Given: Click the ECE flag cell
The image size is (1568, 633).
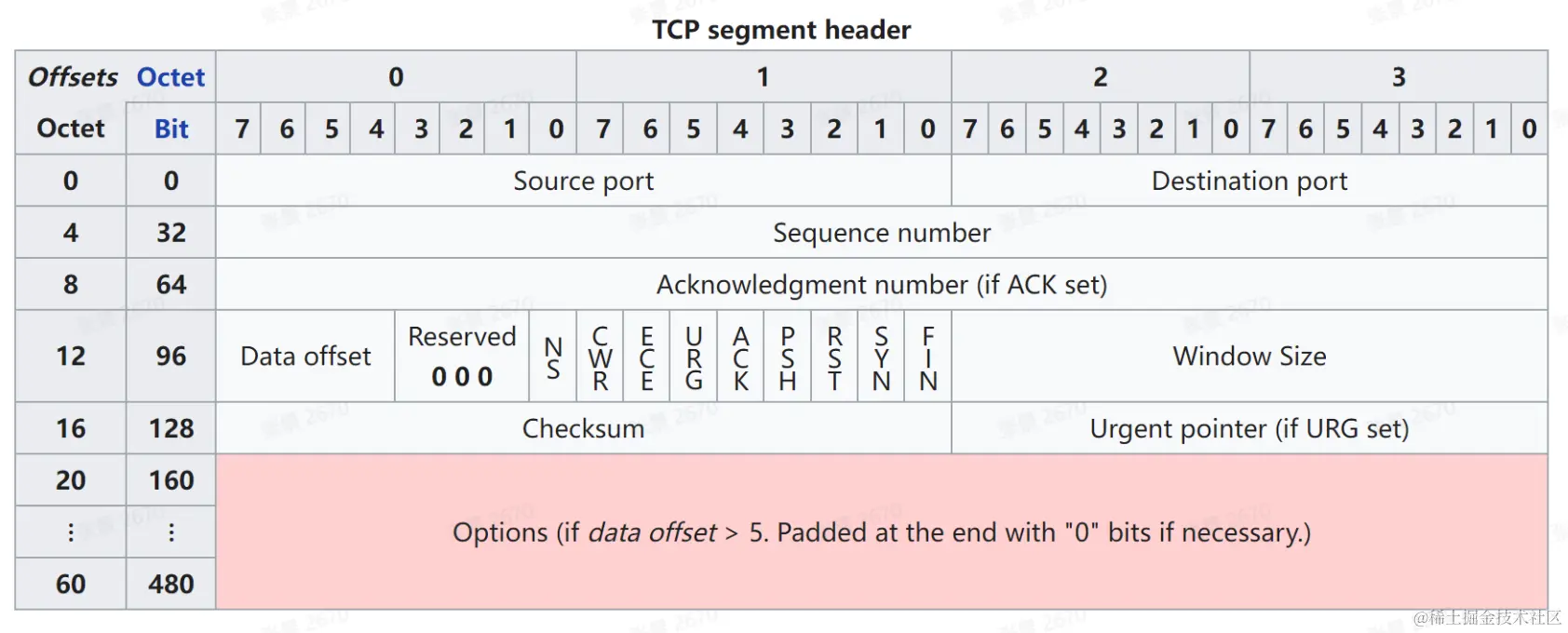Looking at the screenshot, I should (647, 357).
